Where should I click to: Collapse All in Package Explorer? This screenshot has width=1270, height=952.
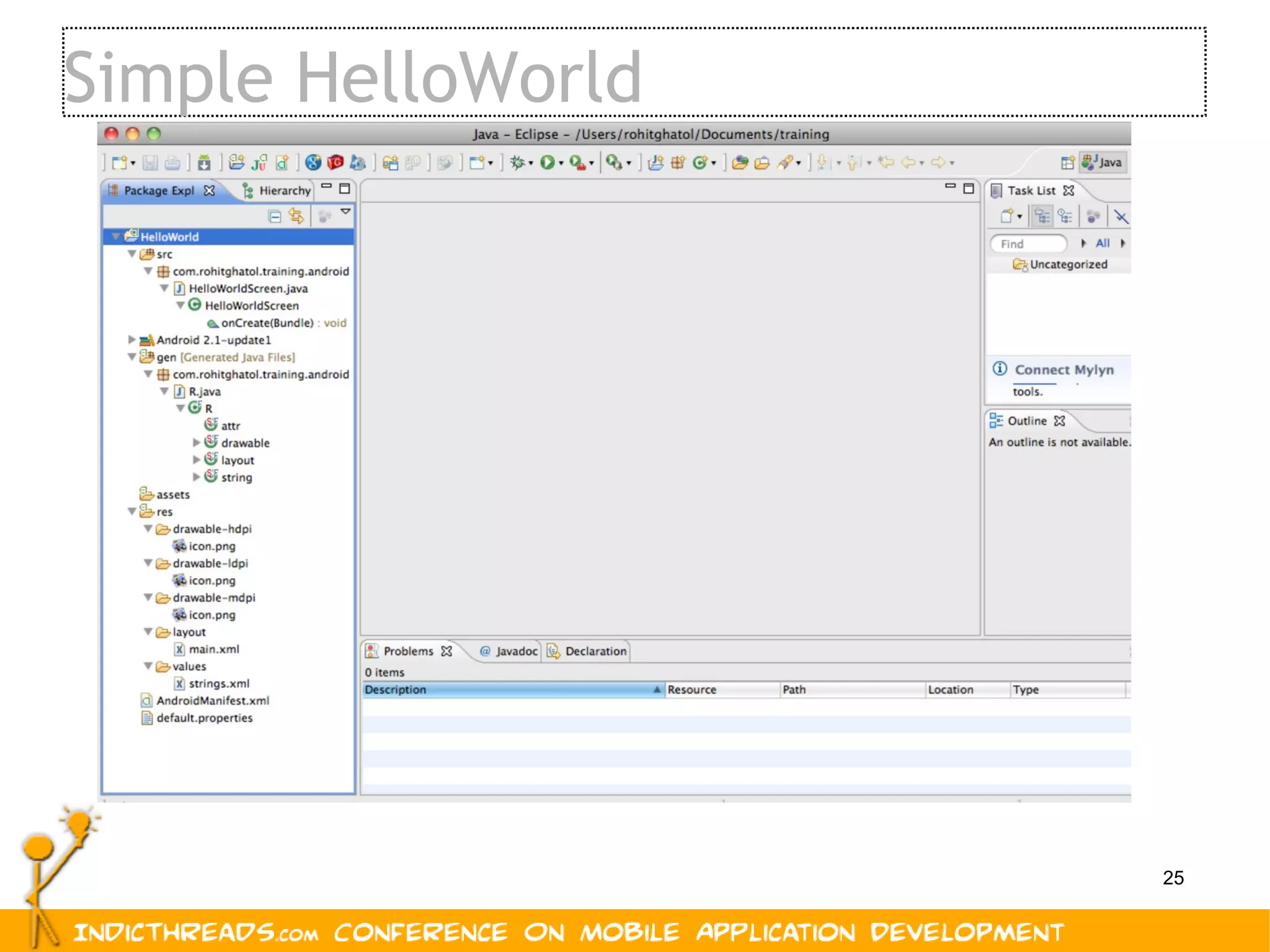pos(275,216)
